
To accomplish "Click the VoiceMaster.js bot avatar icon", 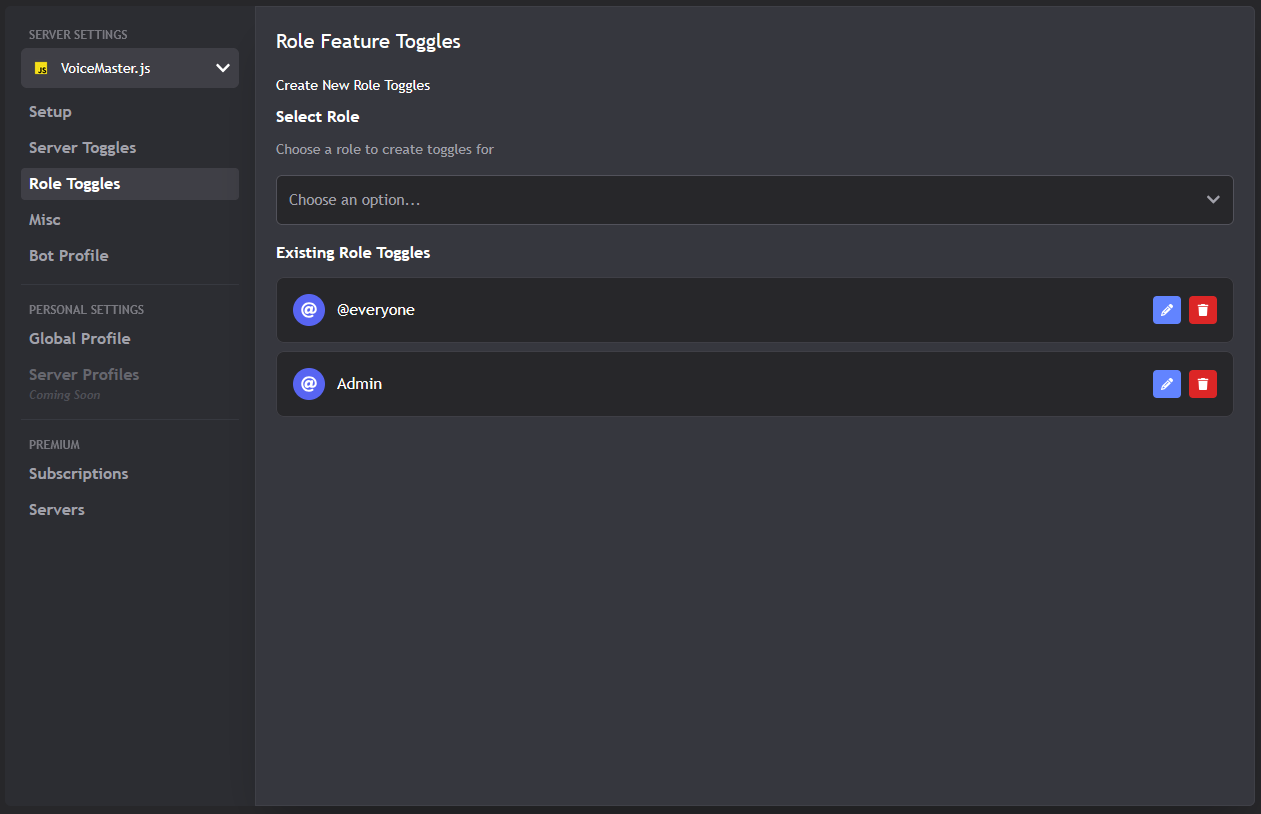I will [x=42, y=68].
